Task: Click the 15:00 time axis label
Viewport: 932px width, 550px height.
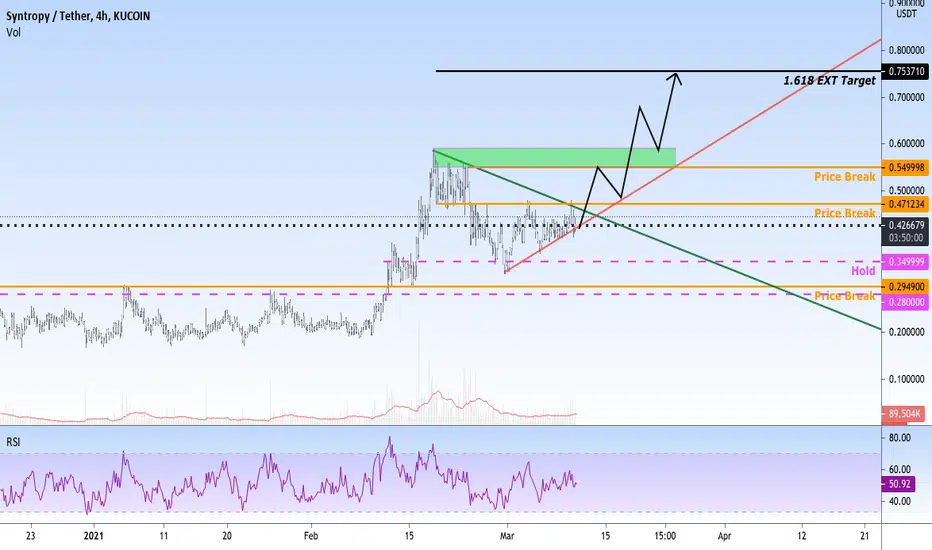Action: point(665,536)
